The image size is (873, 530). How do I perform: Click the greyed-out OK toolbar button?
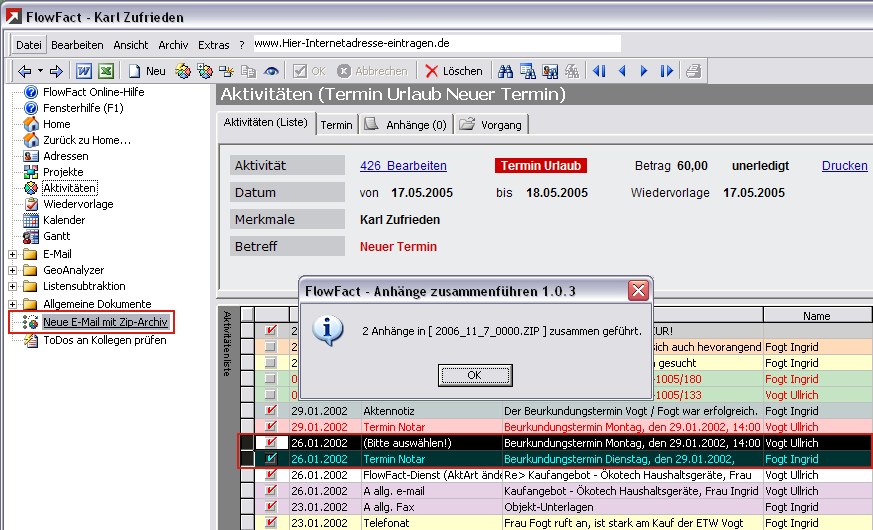(x=309, y=71)
